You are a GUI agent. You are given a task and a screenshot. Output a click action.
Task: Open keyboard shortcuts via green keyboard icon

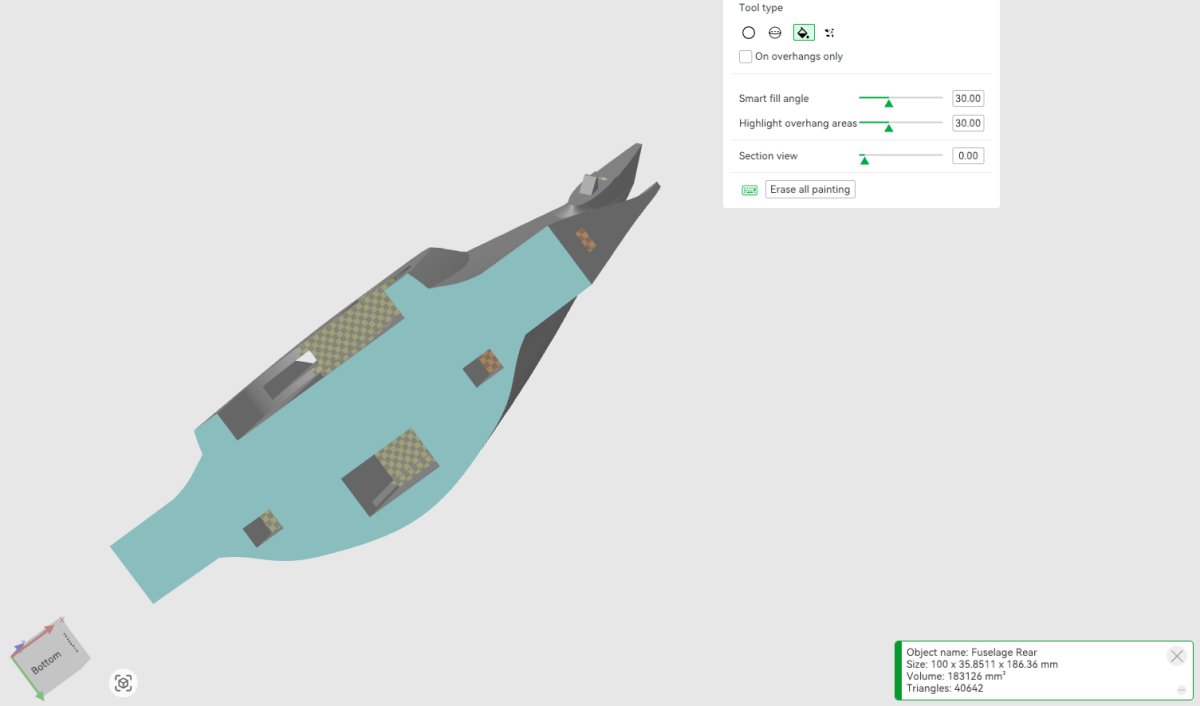click(749, 190)
